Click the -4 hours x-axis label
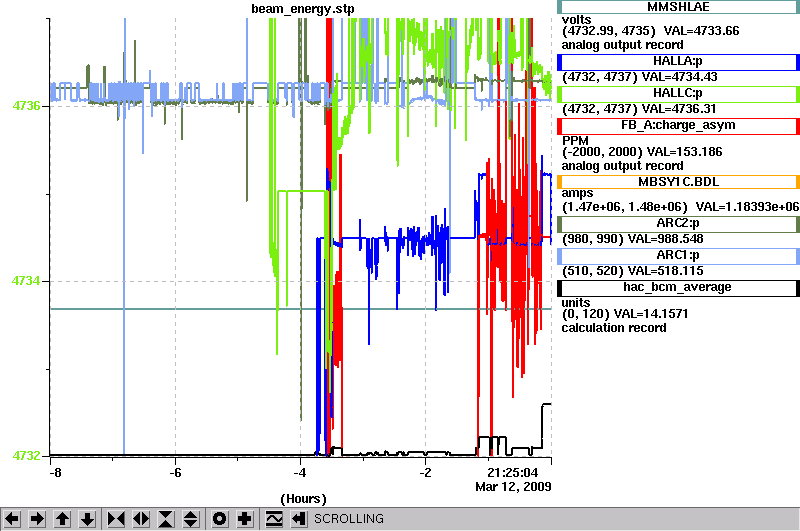This screenshot has width=800, height=531. (x=300, y=472)
